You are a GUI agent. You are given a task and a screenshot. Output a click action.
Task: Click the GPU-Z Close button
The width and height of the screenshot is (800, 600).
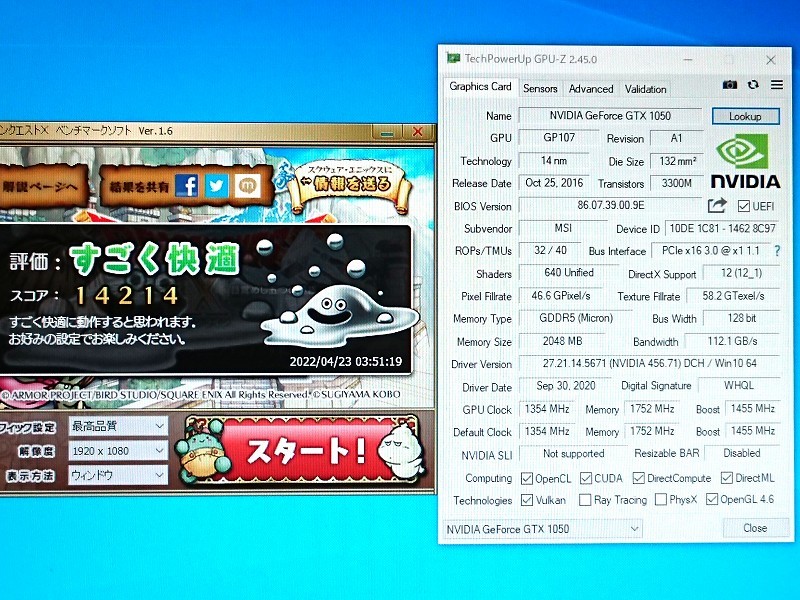click(755, 528)
